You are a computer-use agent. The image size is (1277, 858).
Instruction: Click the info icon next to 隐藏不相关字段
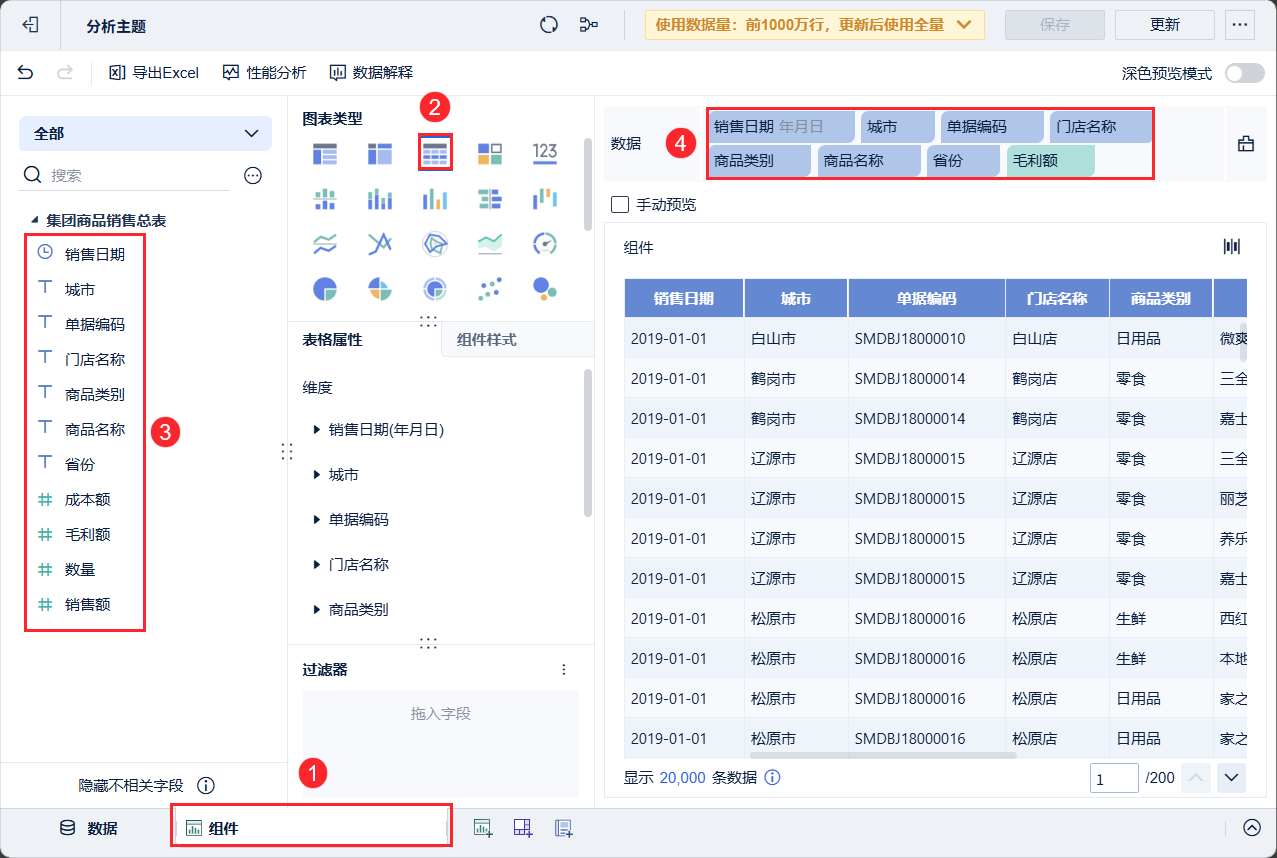point(206,786)
